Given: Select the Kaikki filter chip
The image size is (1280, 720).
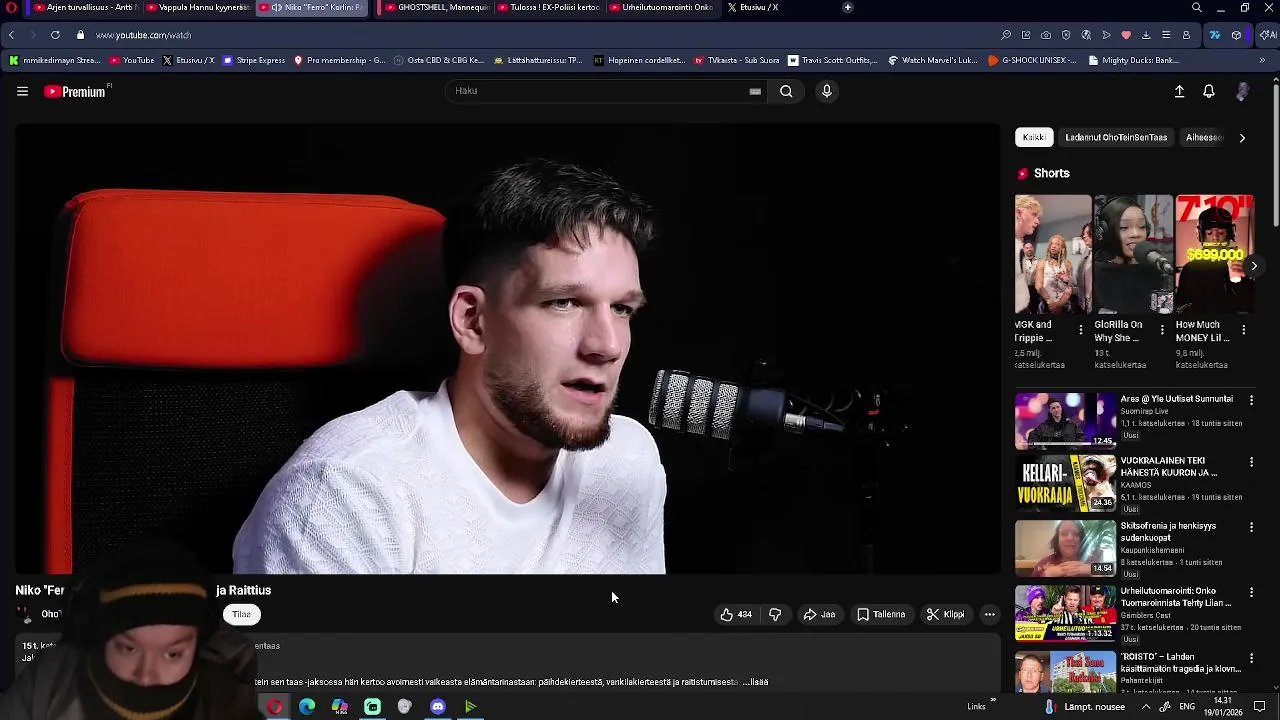Looking at the screenshot, I should 1034,137.
